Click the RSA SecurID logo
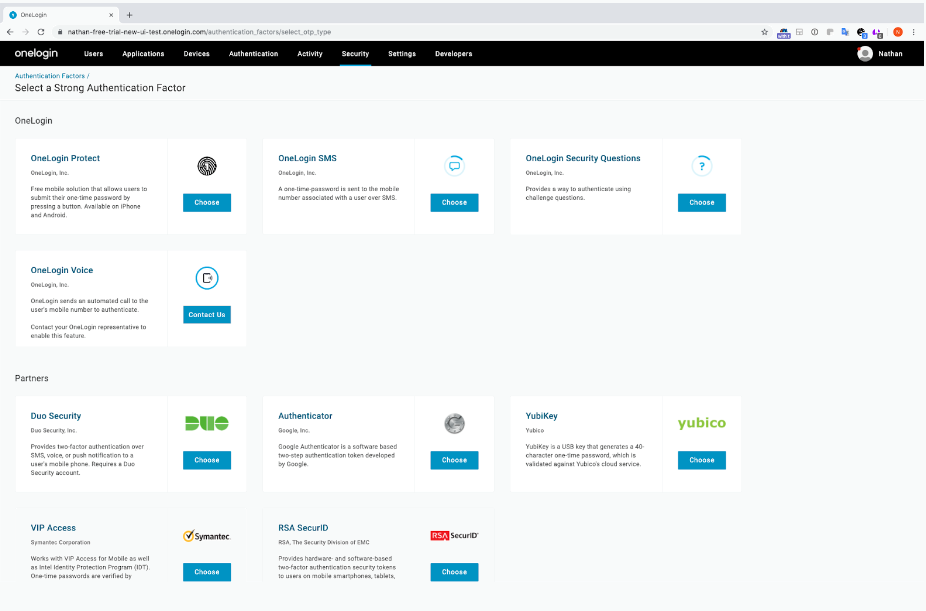 [454, 535]
